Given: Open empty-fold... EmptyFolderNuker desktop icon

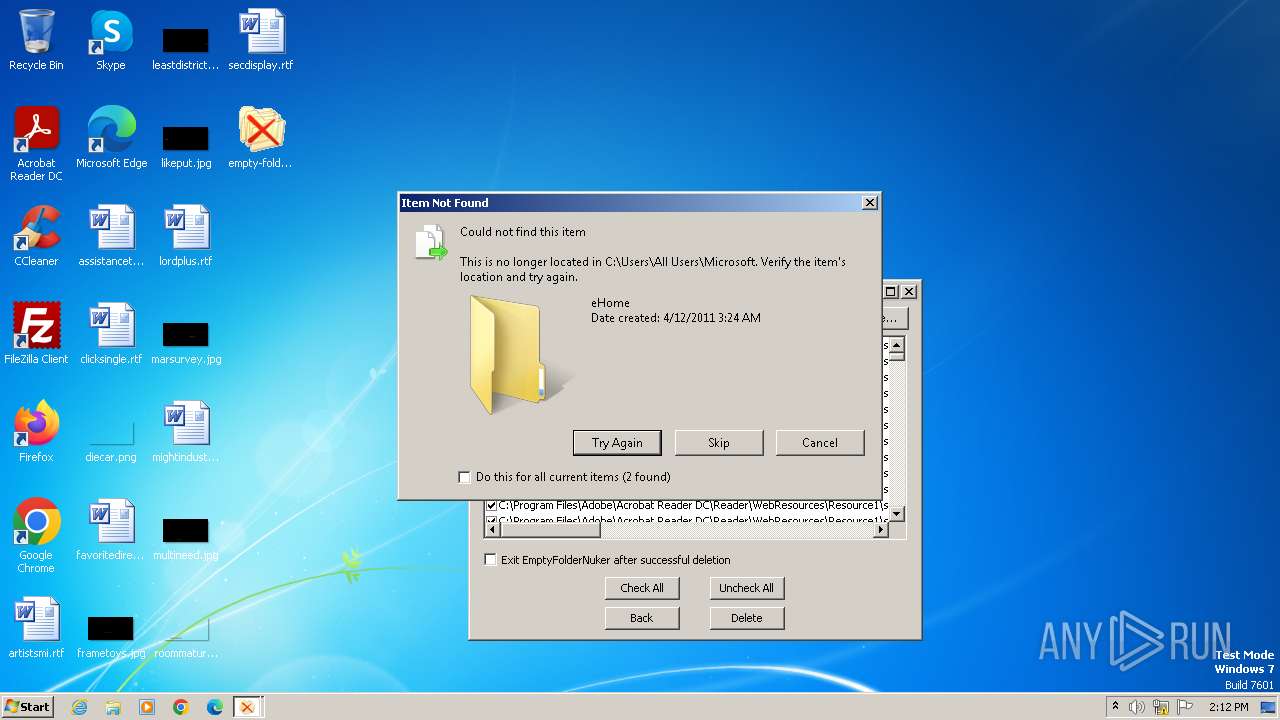Looking at the screenshot, I should click(261, 138).
